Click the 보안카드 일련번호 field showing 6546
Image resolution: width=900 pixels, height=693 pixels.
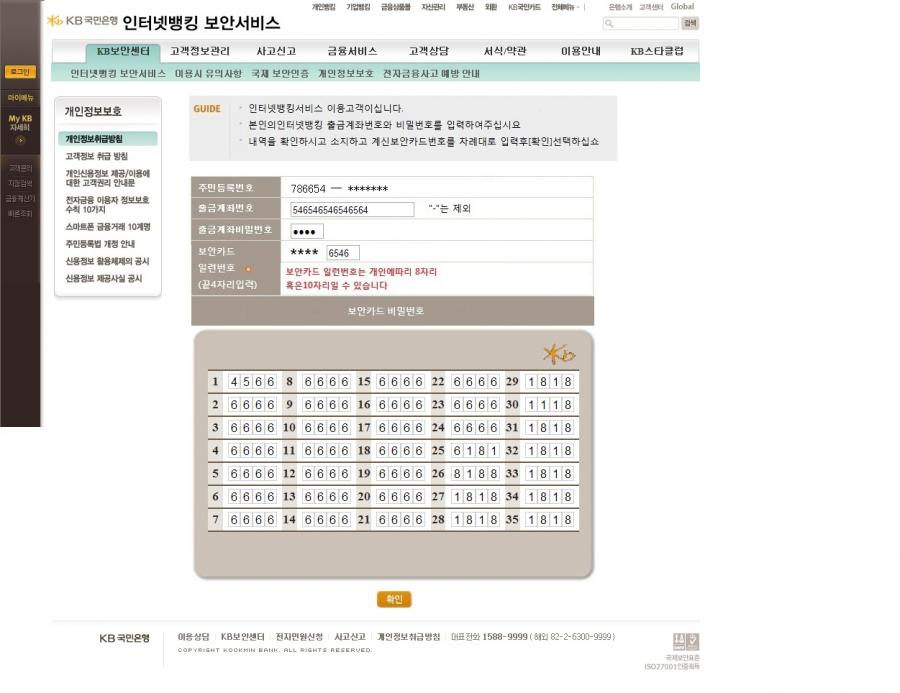[343, 253]
